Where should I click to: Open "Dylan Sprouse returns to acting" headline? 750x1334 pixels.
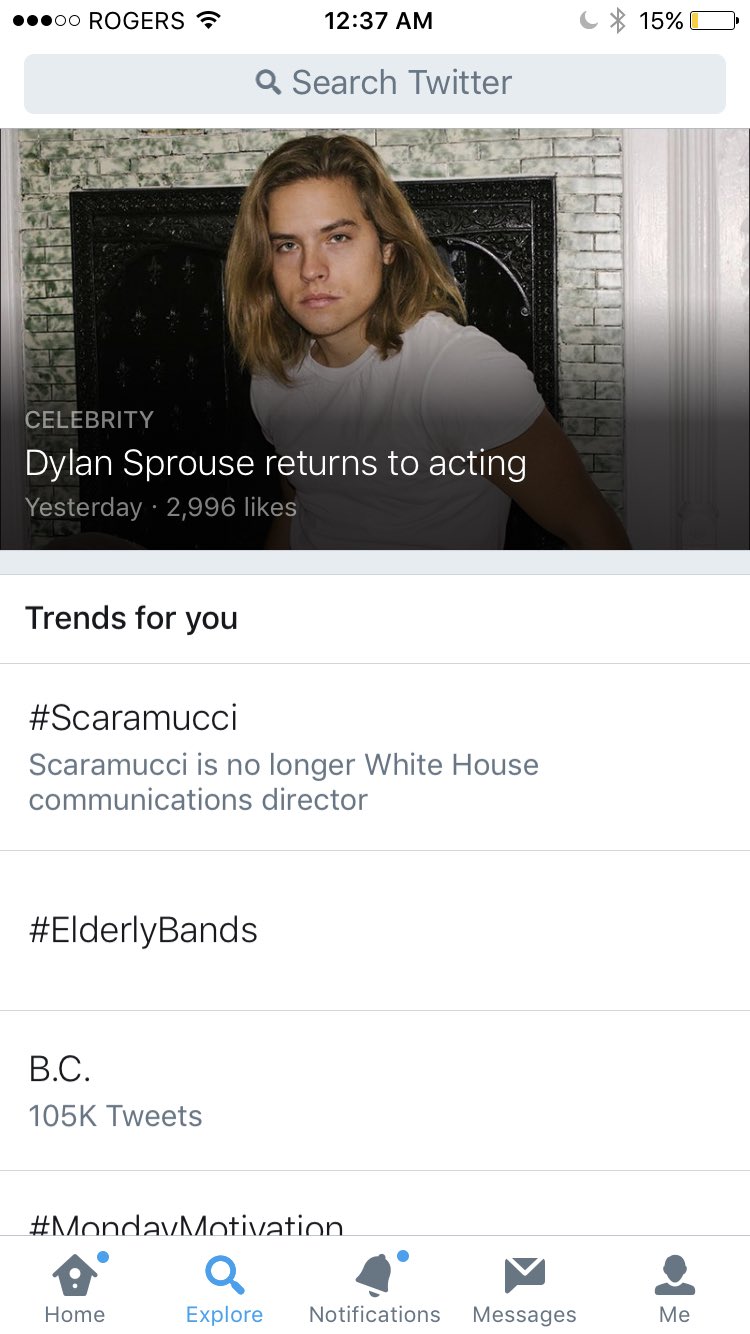click(x=275, y=463)
